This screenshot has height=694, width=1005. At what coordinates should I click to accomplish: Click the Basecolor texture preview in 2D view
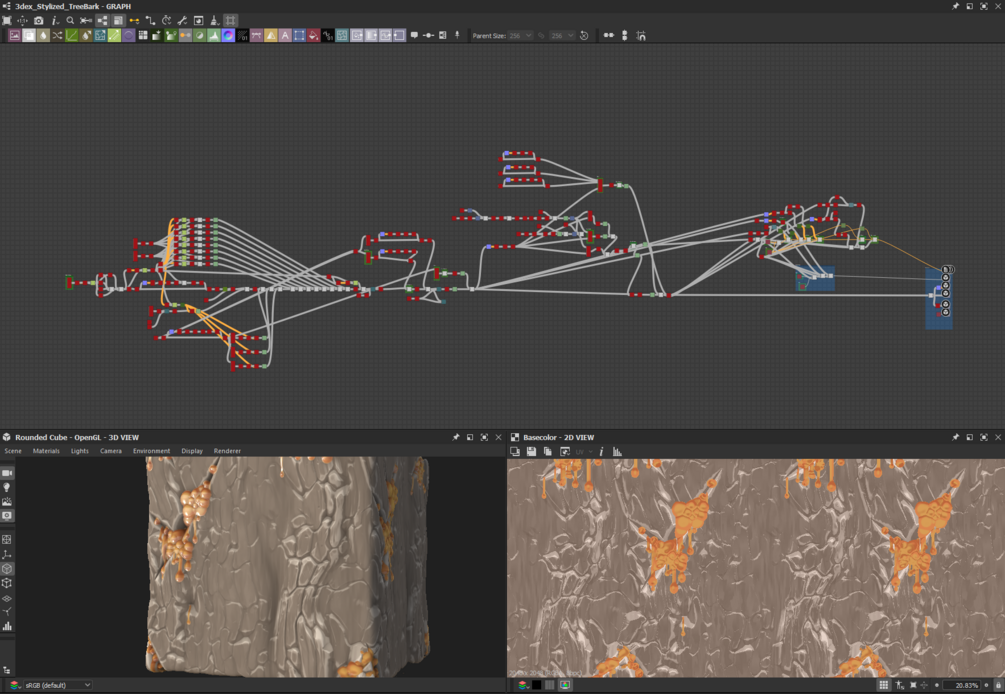tap(756, 568)
